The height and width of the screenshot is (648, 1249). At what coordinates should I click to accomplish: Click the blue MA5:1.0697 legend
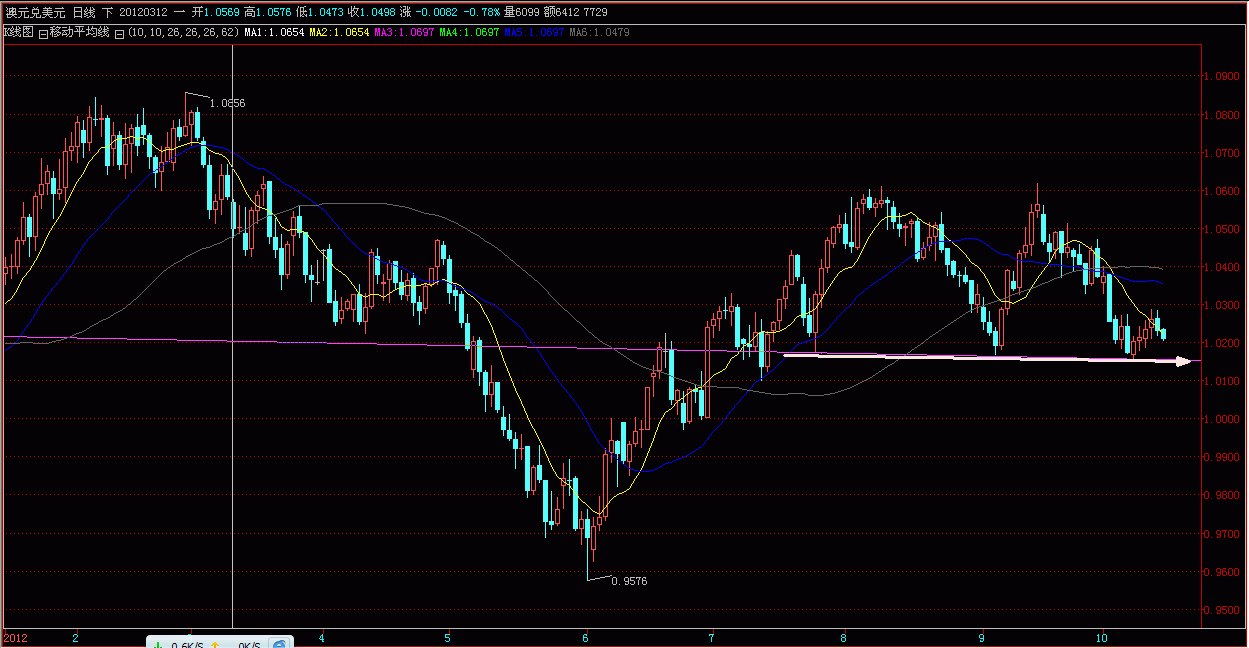[x=533, y=33]
